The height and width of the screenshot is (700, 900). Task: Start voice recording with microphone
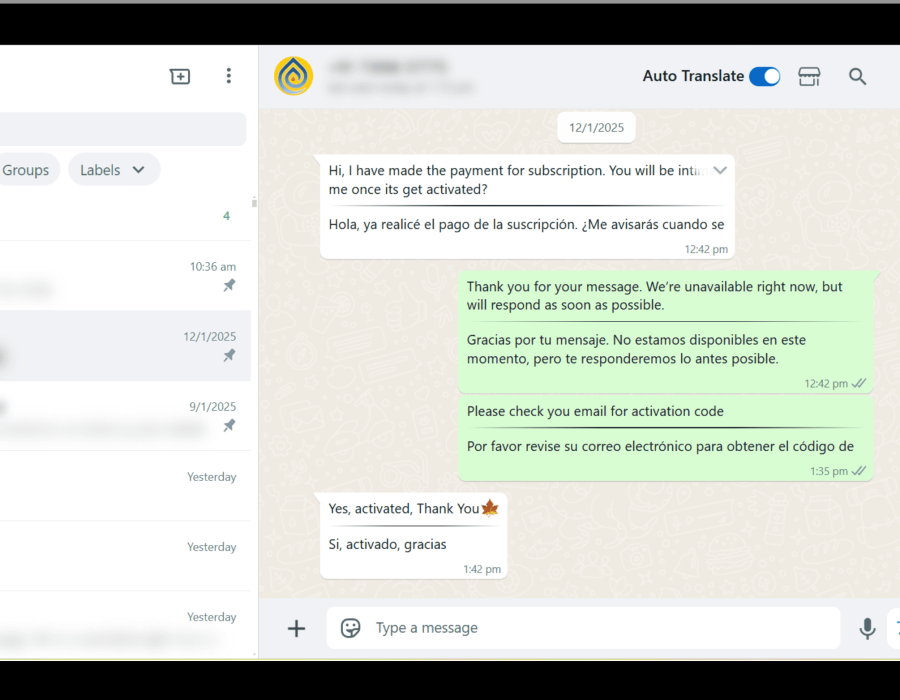pos(867,629)
